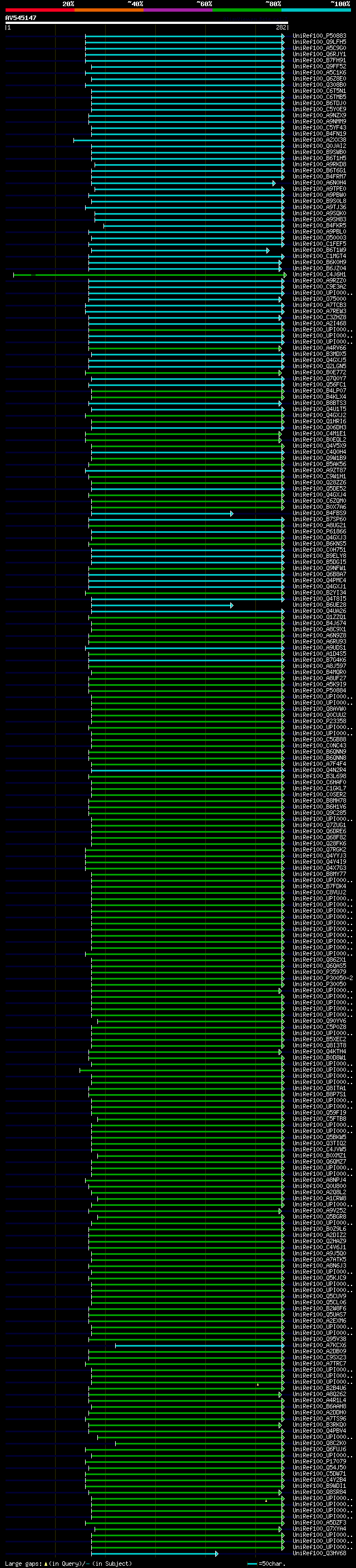Open hit UniRef100_C5DW71
356x1568 pixels.
pyautogui.click(x=319, y=1473)
